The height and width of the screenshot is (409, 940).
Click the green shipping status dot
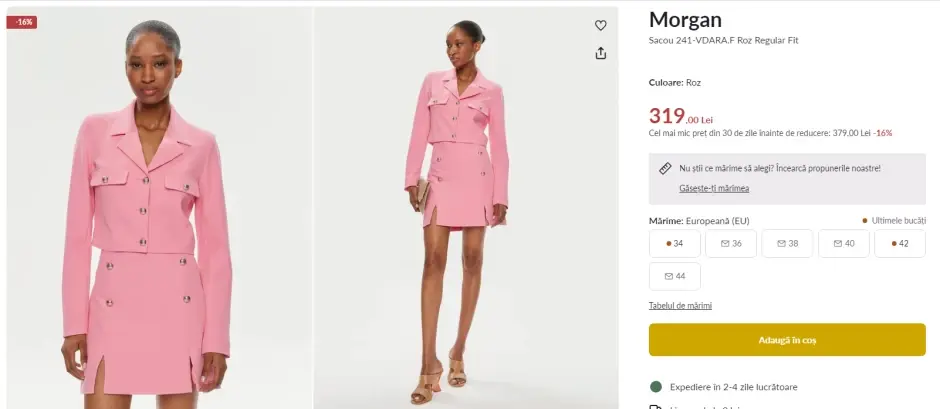pyautogui.click(x=656, y=386)
